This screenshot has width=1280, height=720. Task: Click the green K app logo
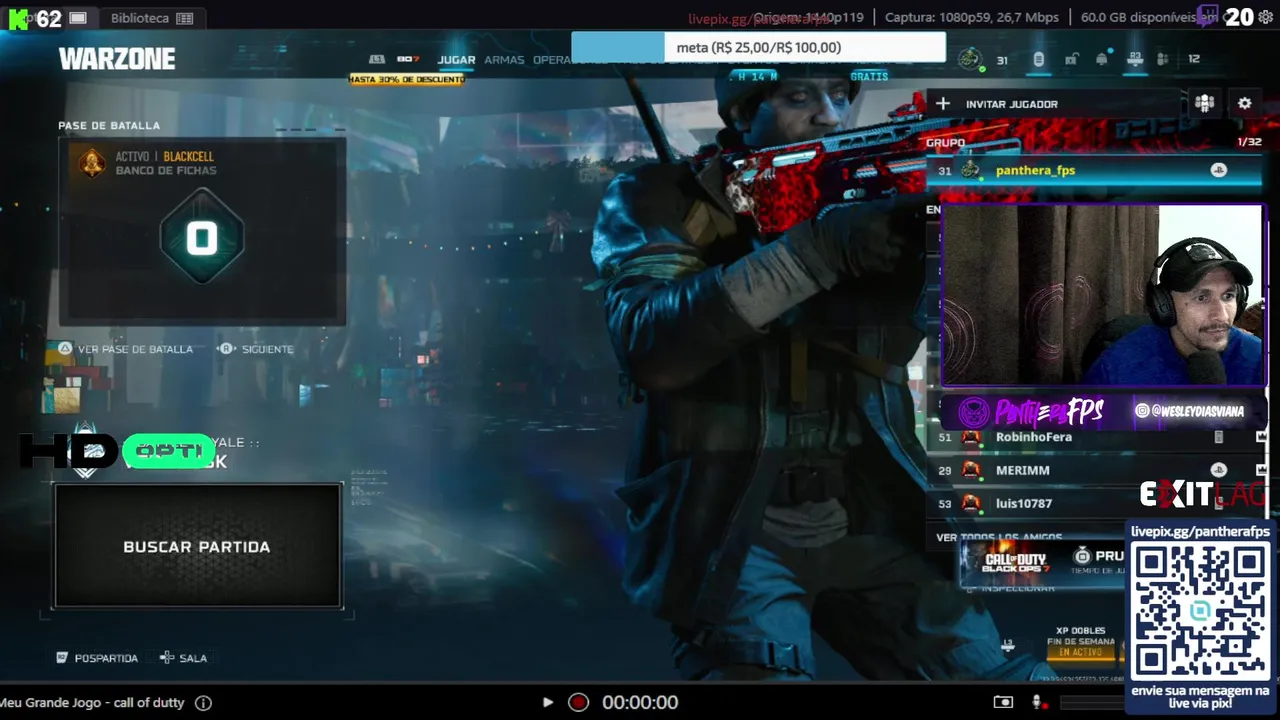pos(18,18)
